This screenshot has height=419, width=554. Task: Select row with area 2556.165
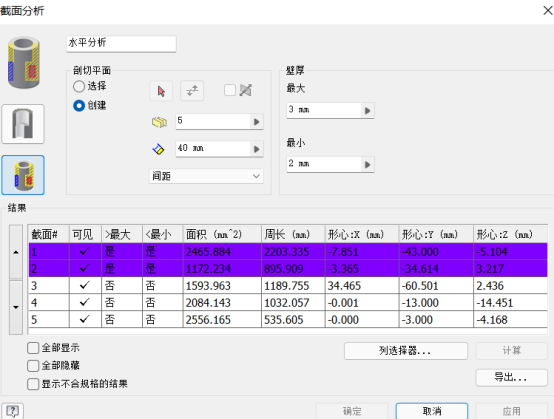coord(288,319)
